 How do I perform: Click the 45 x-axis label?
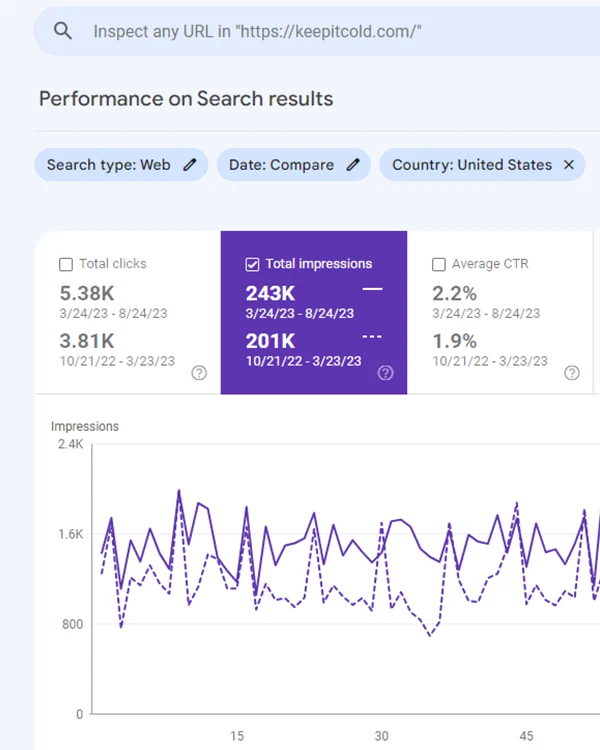[526, 736]
